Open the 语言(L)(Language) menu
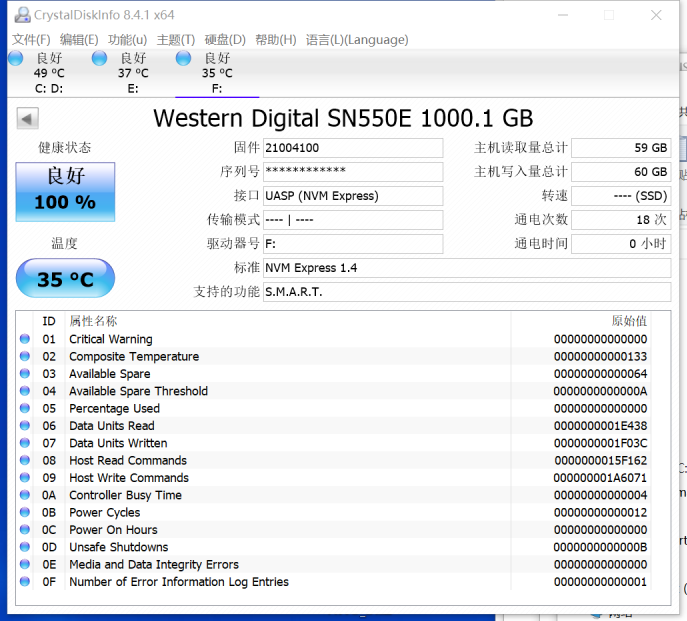Screen dimensions: 687x621 click(357, 40)
